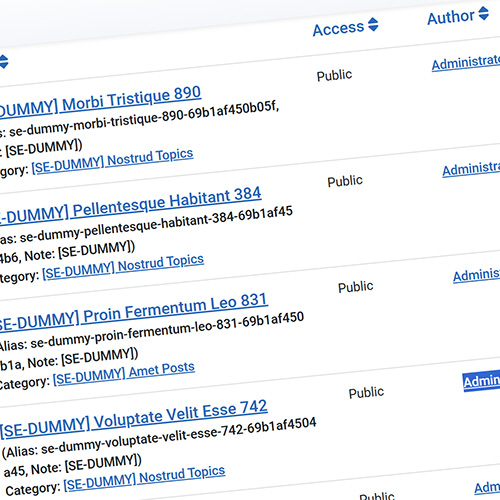Open Administrator author link in Proin Fermentum row
This screenshot has height=500, width=500.
click(477, 276)
